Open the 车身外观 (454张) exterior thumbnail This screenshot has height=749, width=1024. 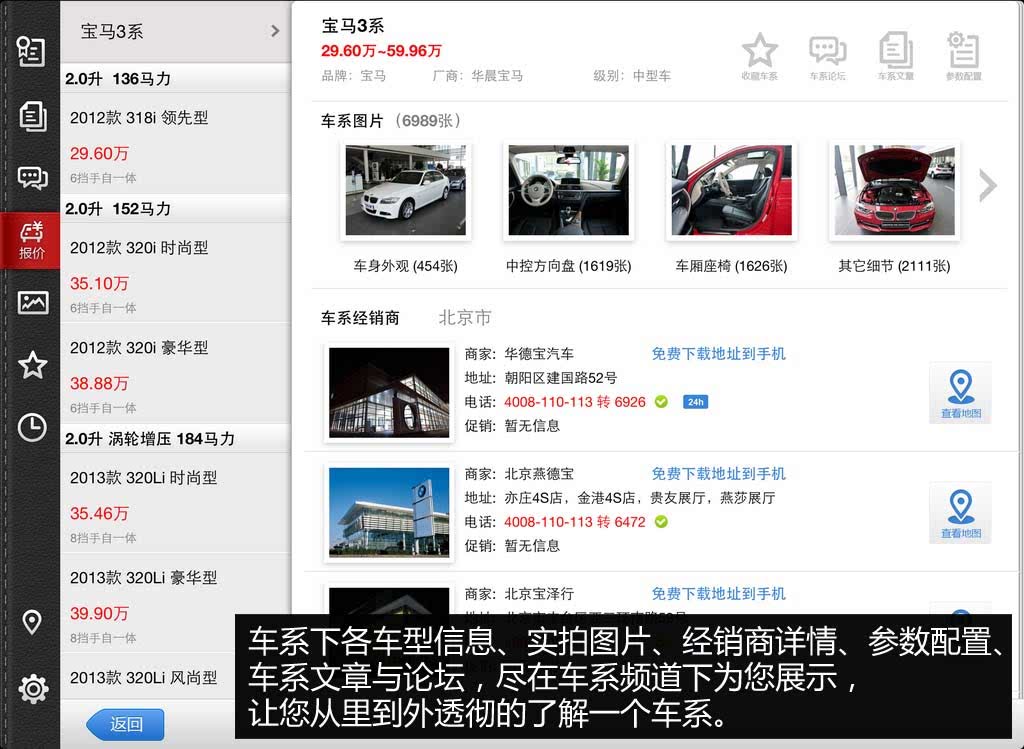tap(406, 191)
